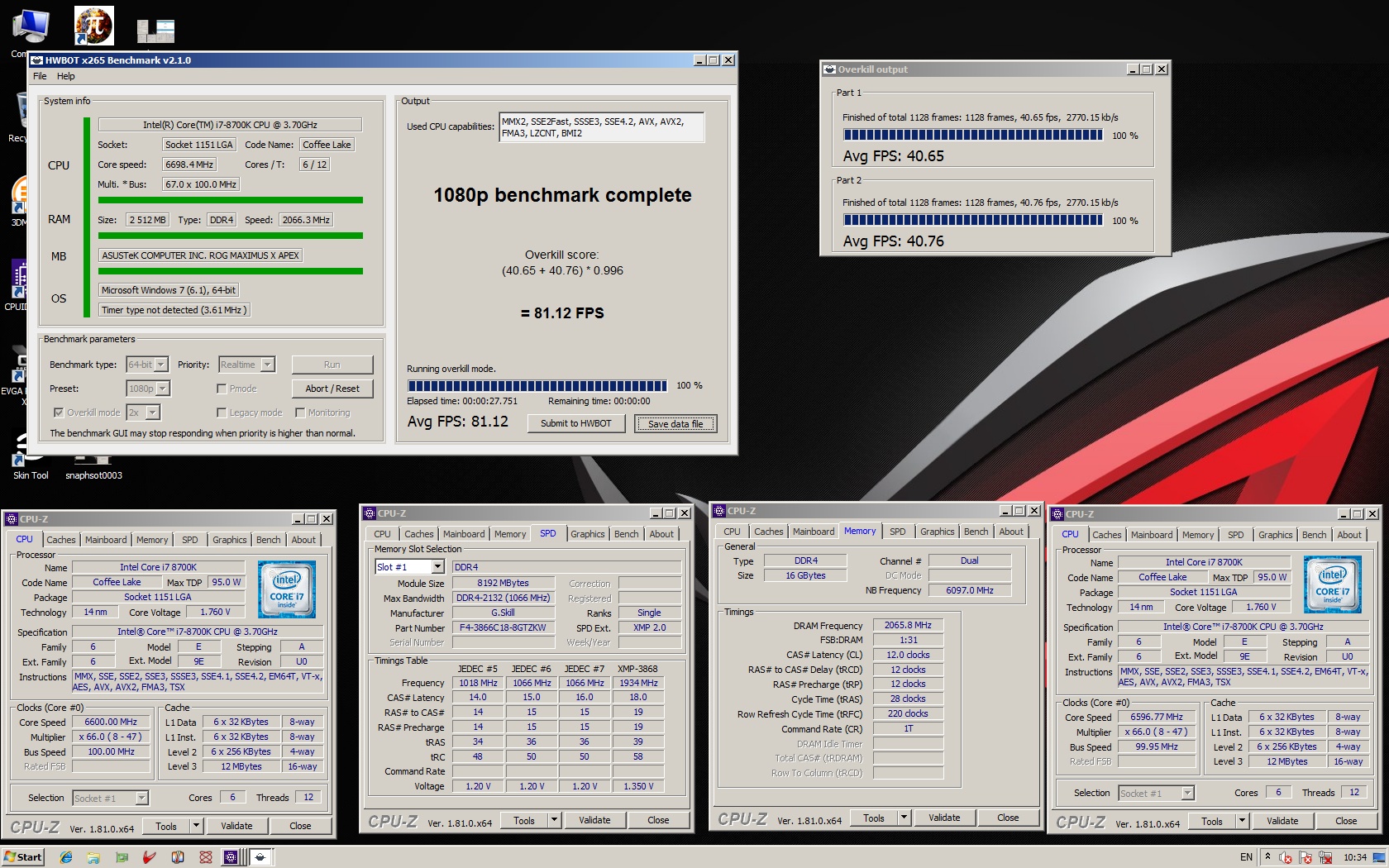Click the red knot-pattern taskbar icon
This screenshot has width=1389, height=868.
pyautogui.click(x=206, y=857)
